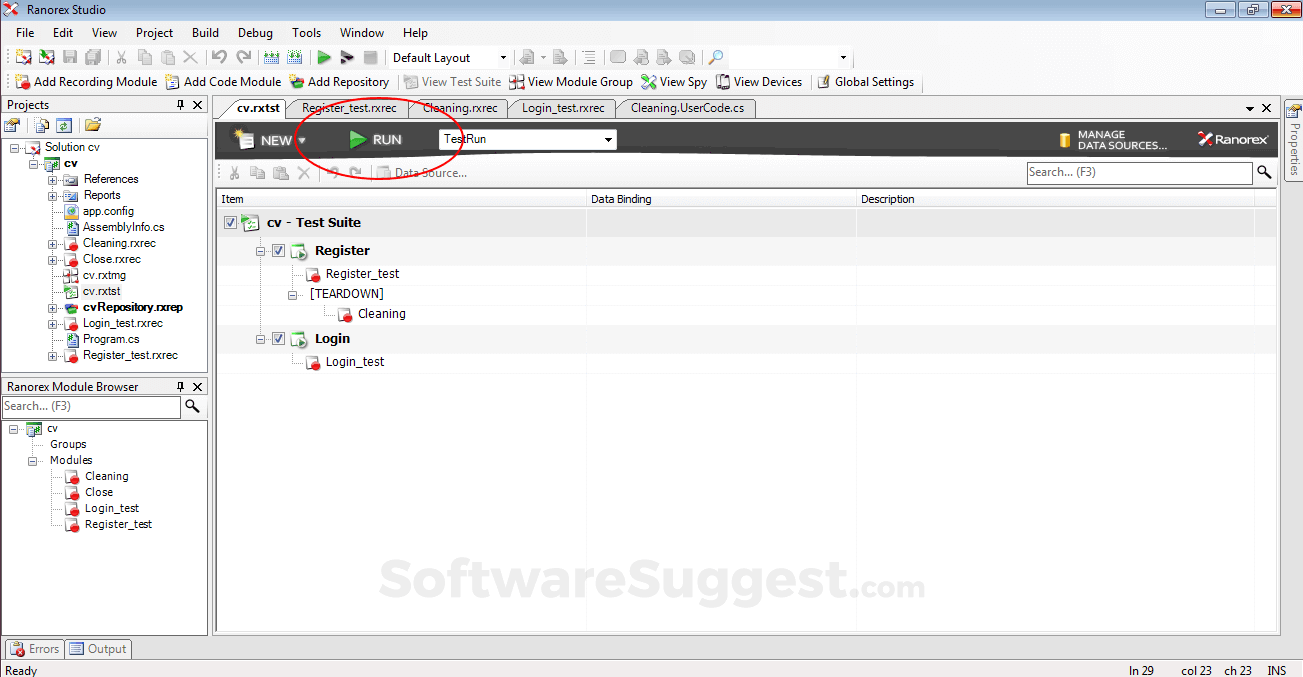This screenshot has width=1303, height=677.
Task: Collapse the [TEARDOWN] section under Register
Action: (290, 293)
